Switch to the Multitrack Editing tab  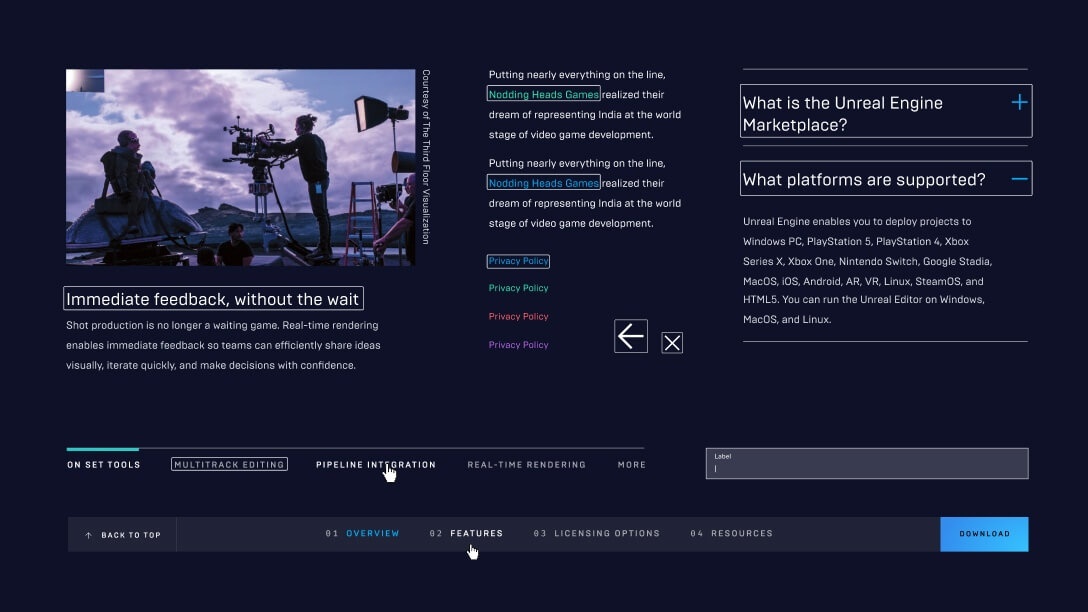point(229,465)
